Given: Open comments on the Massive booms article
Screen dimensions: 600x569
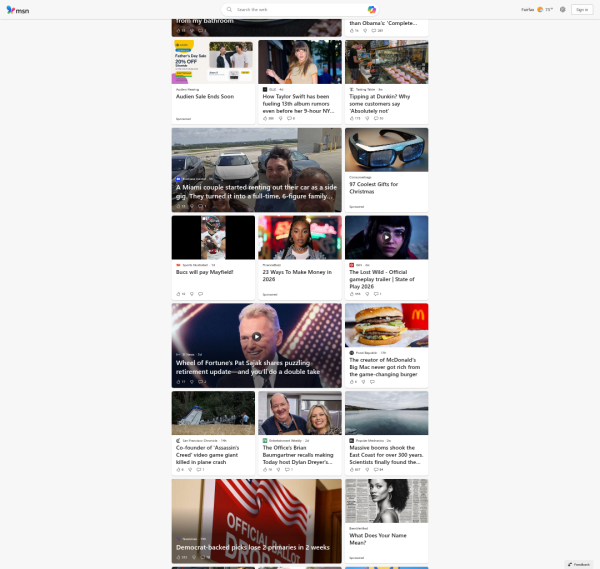Looking at the screenshot, I should [x=376, y=470].
